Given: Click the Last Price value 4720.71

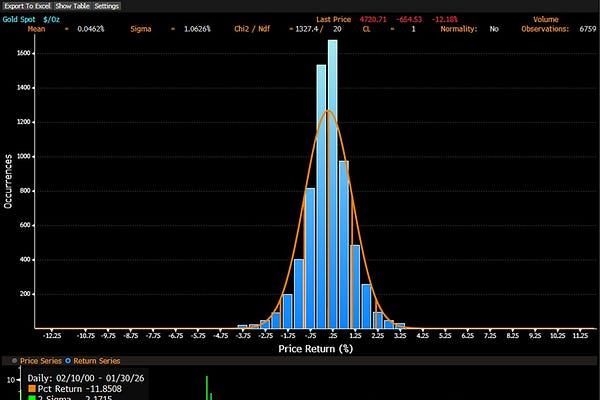Looking at the screenshot, I should [373, 19].
